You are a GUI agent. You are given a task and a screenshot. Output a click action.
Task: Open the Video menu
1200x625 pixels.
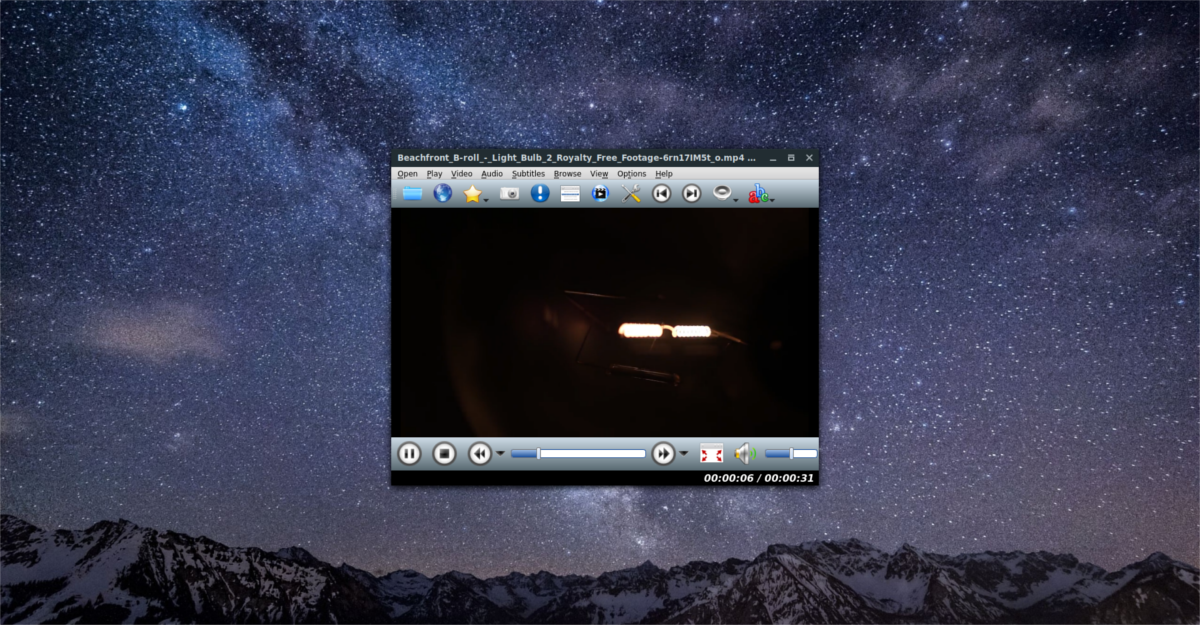[x=461, y=174]
